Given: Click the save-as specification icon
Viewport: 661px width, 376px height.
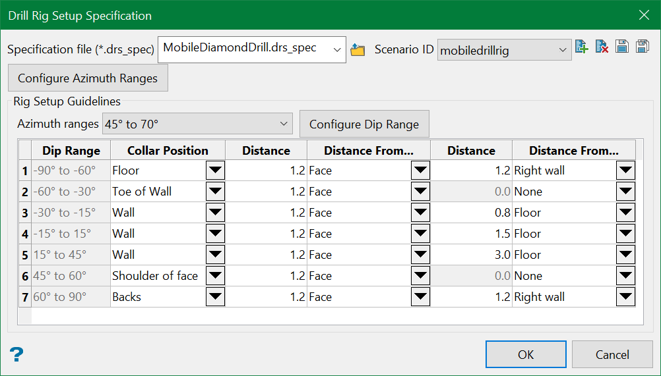Looking at the screenshot, I should [642, 46].
